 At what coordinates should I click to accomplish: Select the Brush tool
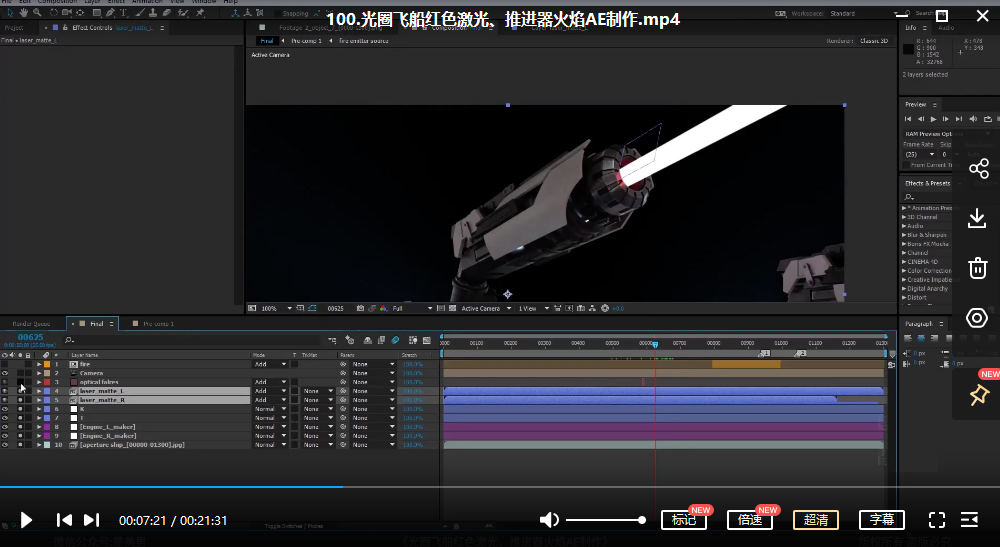(x=140, y=12)
